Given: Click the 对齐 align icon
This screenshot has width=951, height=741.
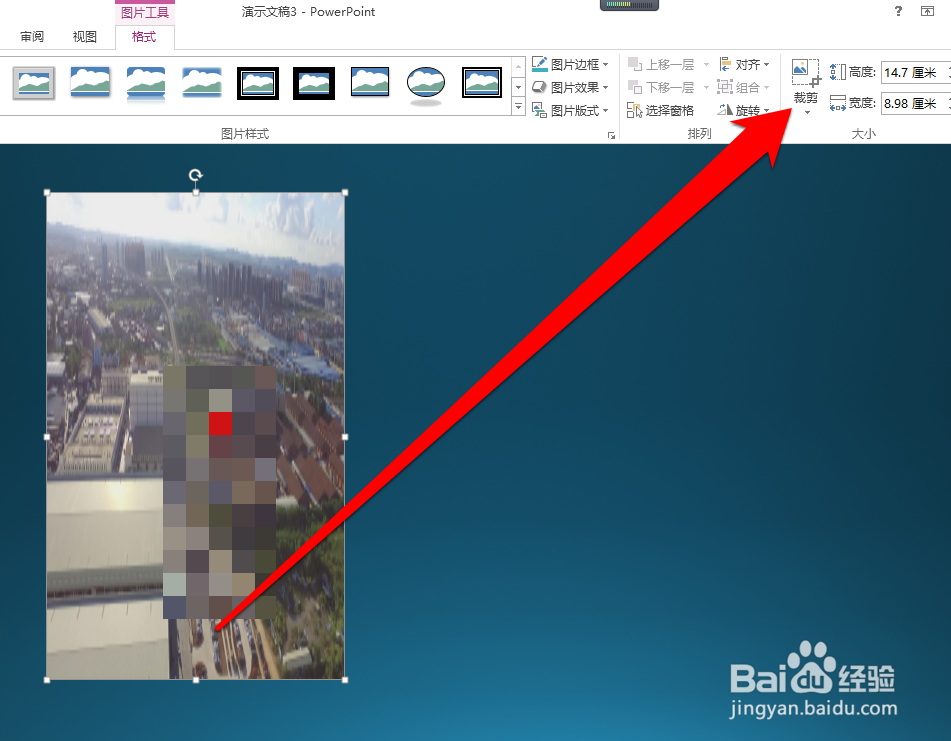Looking at the screenshot, I should point(725,64).
